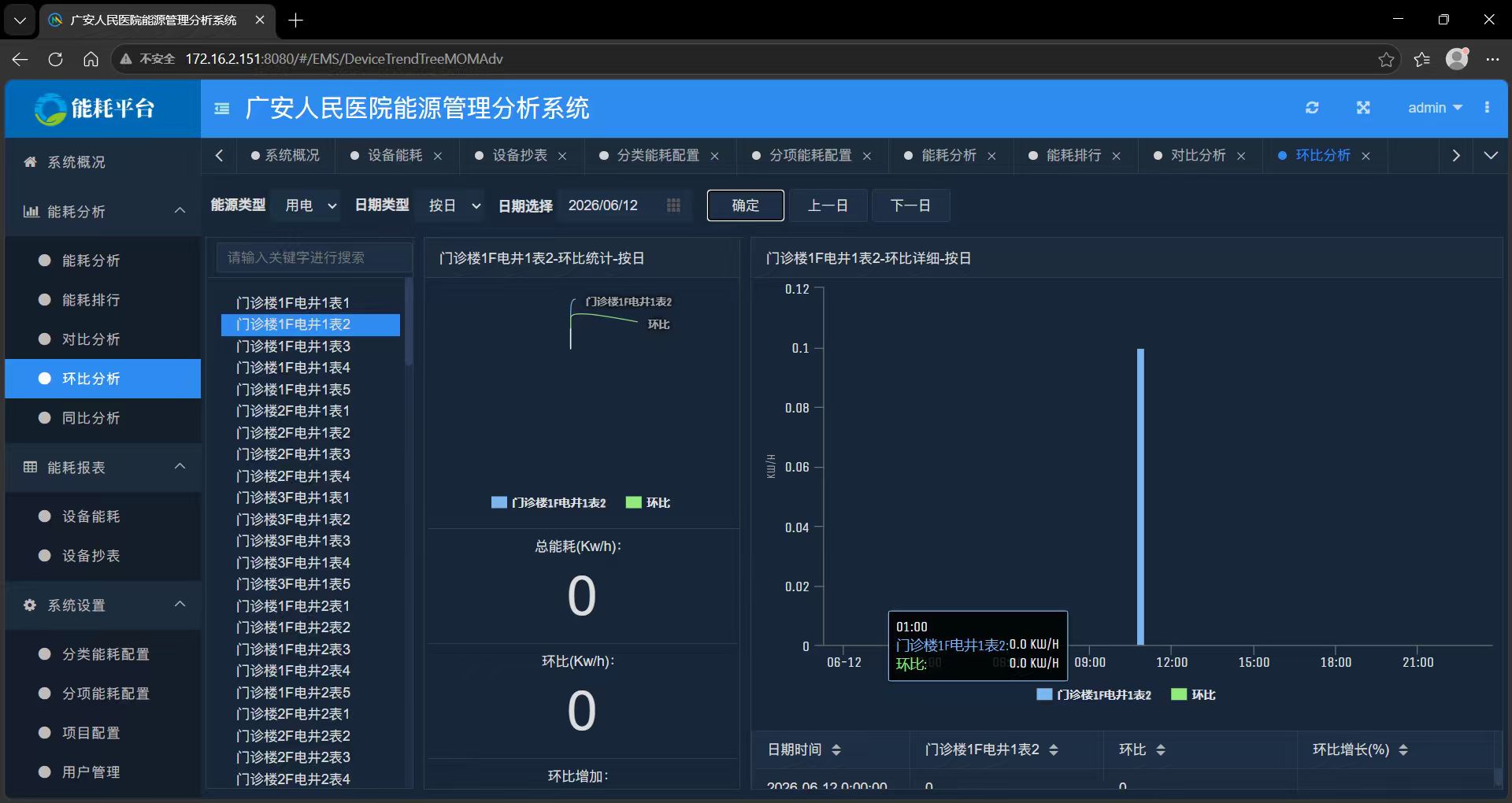Switch to the 系统概况 tab
This screenshot has width=1512, height=803.
[285, 156]
